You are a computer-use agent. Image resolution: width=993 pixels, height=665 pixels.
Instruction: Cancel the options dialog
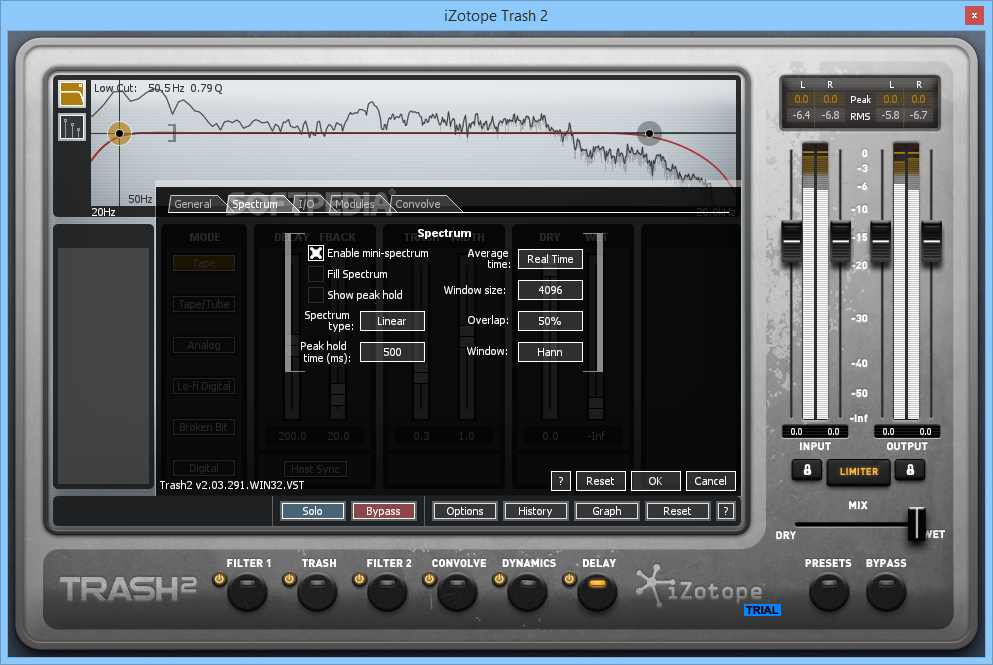pos(711,481)
